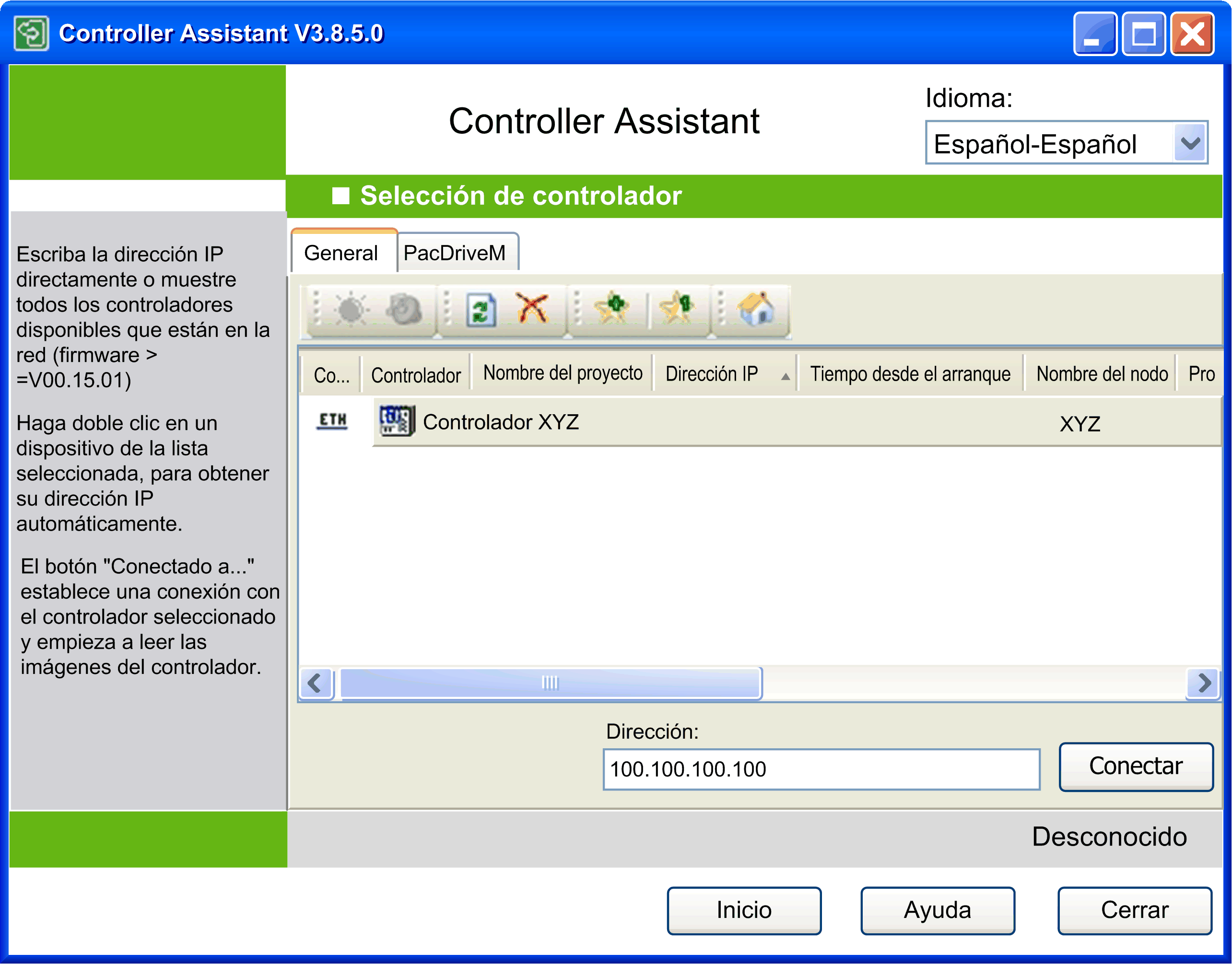
Task: Open the Idioma language dropdown
Action: (1190, 143)
